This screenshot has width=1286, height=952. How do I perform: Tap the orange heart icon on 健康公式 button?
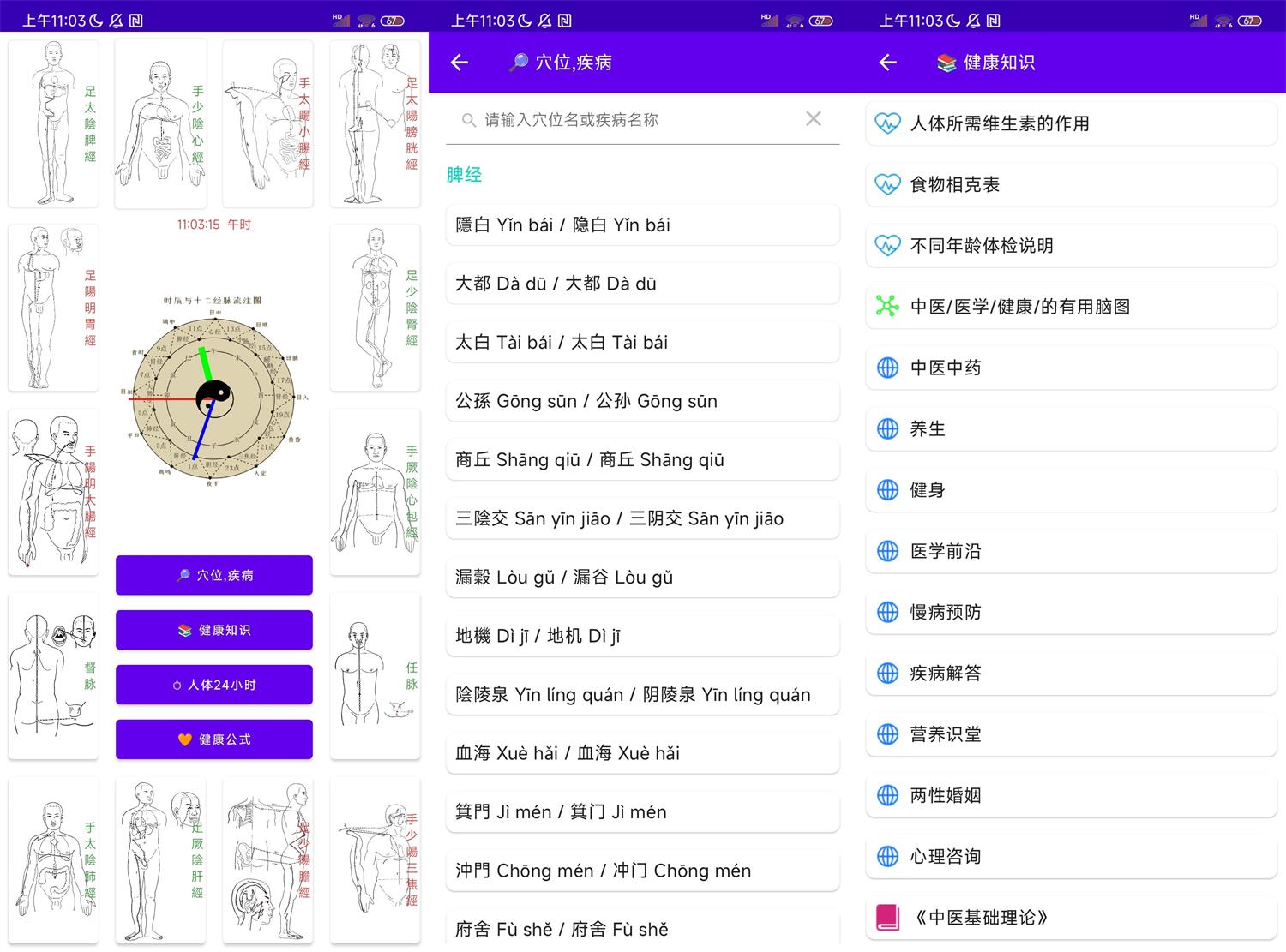point(186,739)
